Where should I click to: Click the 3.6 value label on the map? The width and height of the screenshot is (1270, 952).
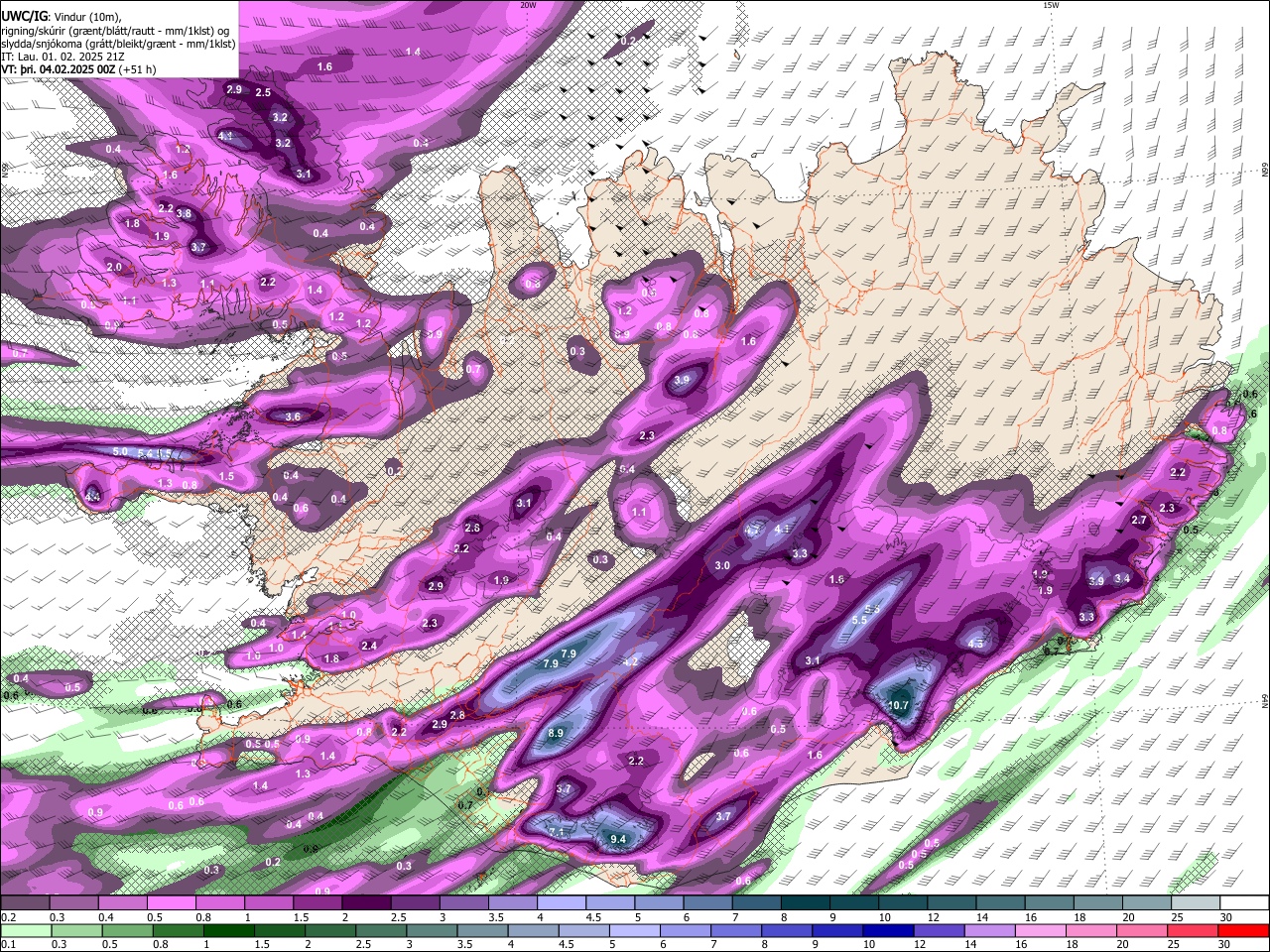pos(293,416)
